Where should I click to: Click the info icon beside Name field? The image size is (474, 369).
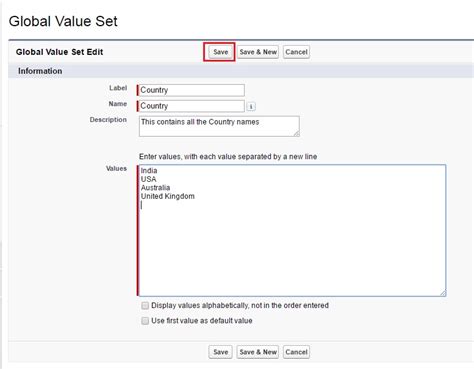pos(251,106)
